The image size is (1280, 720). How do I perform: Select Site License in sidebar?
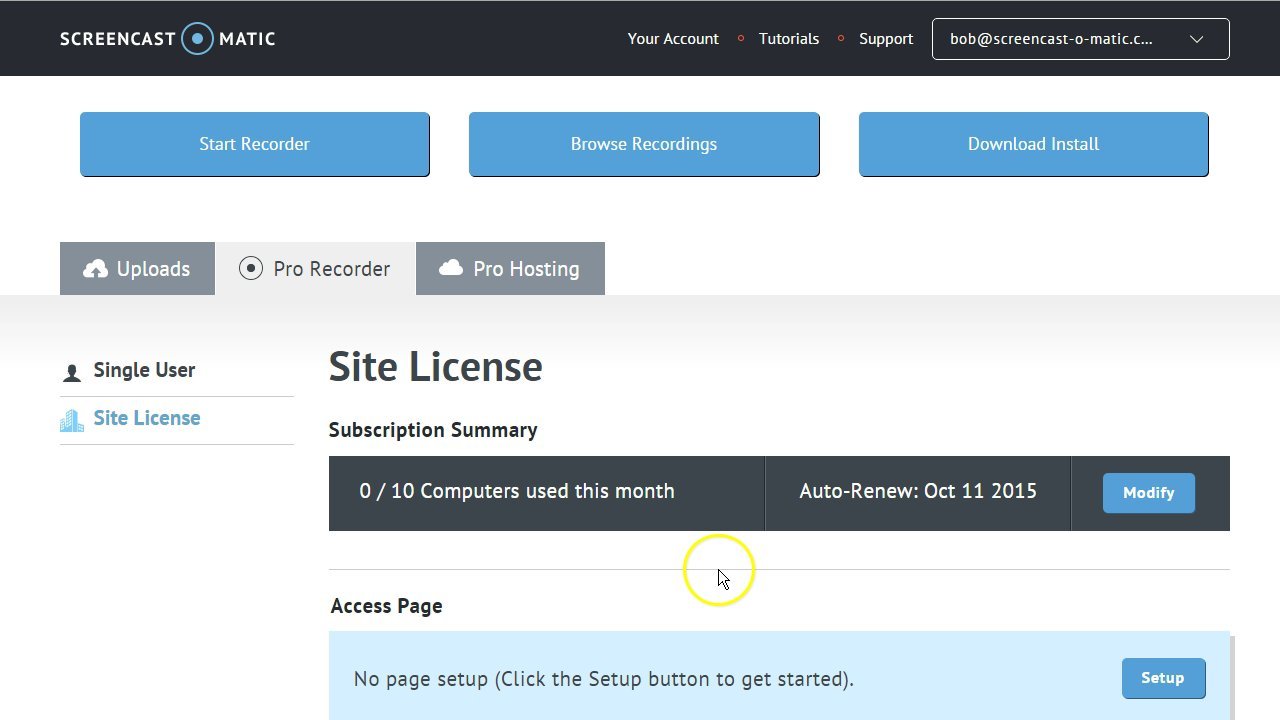point(147,418)
